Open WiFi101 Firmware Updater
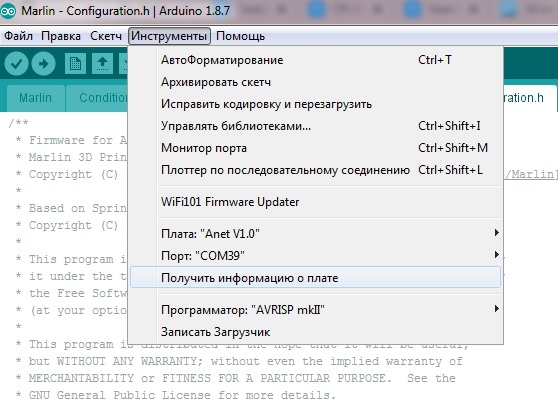The image size is (558, 406). pos(315,202)
